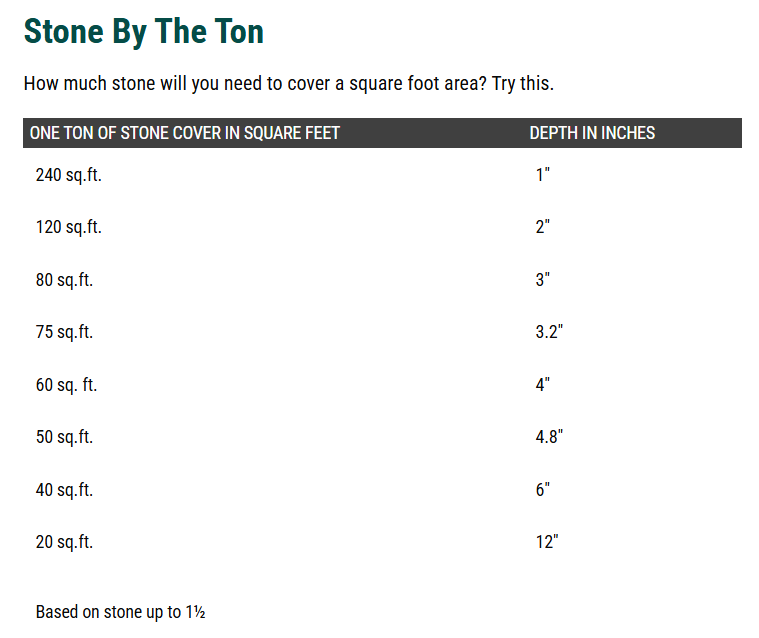Viewport: 759px width, 638px height.
Task: Click the 1" depth cell
Action: [543, 175]
